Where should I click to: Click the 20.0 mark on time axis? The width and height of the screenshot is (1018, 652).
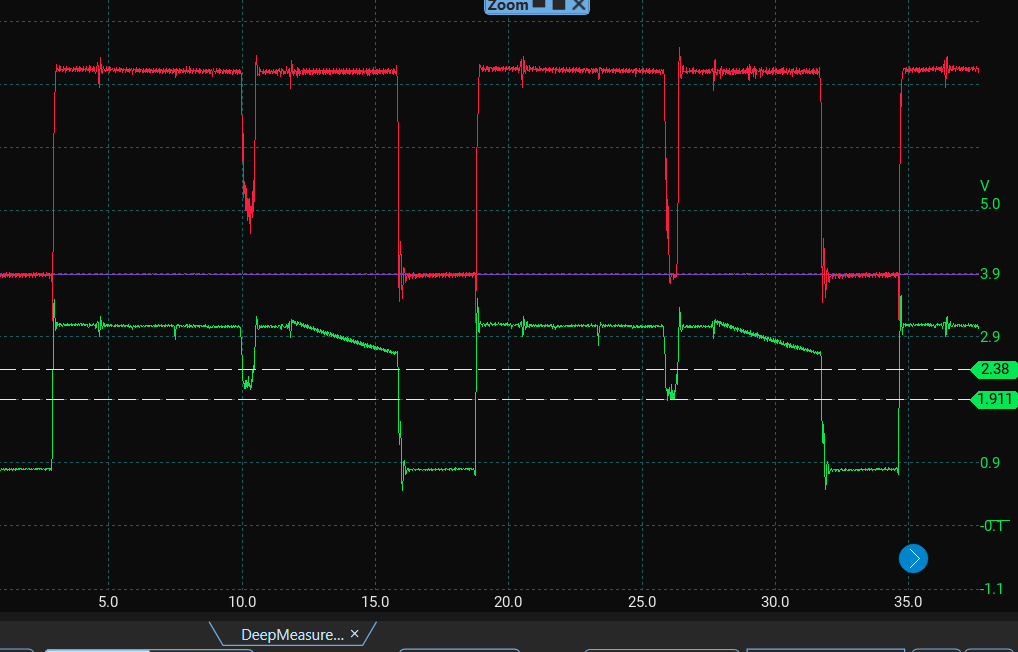pos(508,602)
